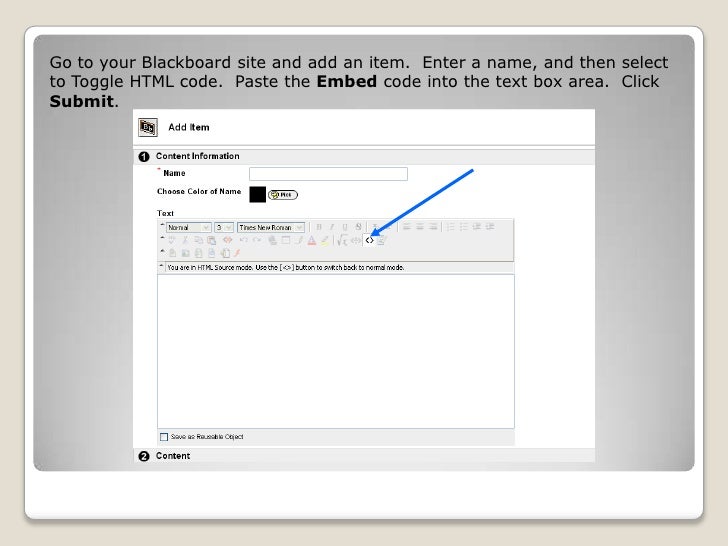Click the Copy icon in editor toolbar
The width and height of the screenshot is (728, 546).
tap(199, 240)
